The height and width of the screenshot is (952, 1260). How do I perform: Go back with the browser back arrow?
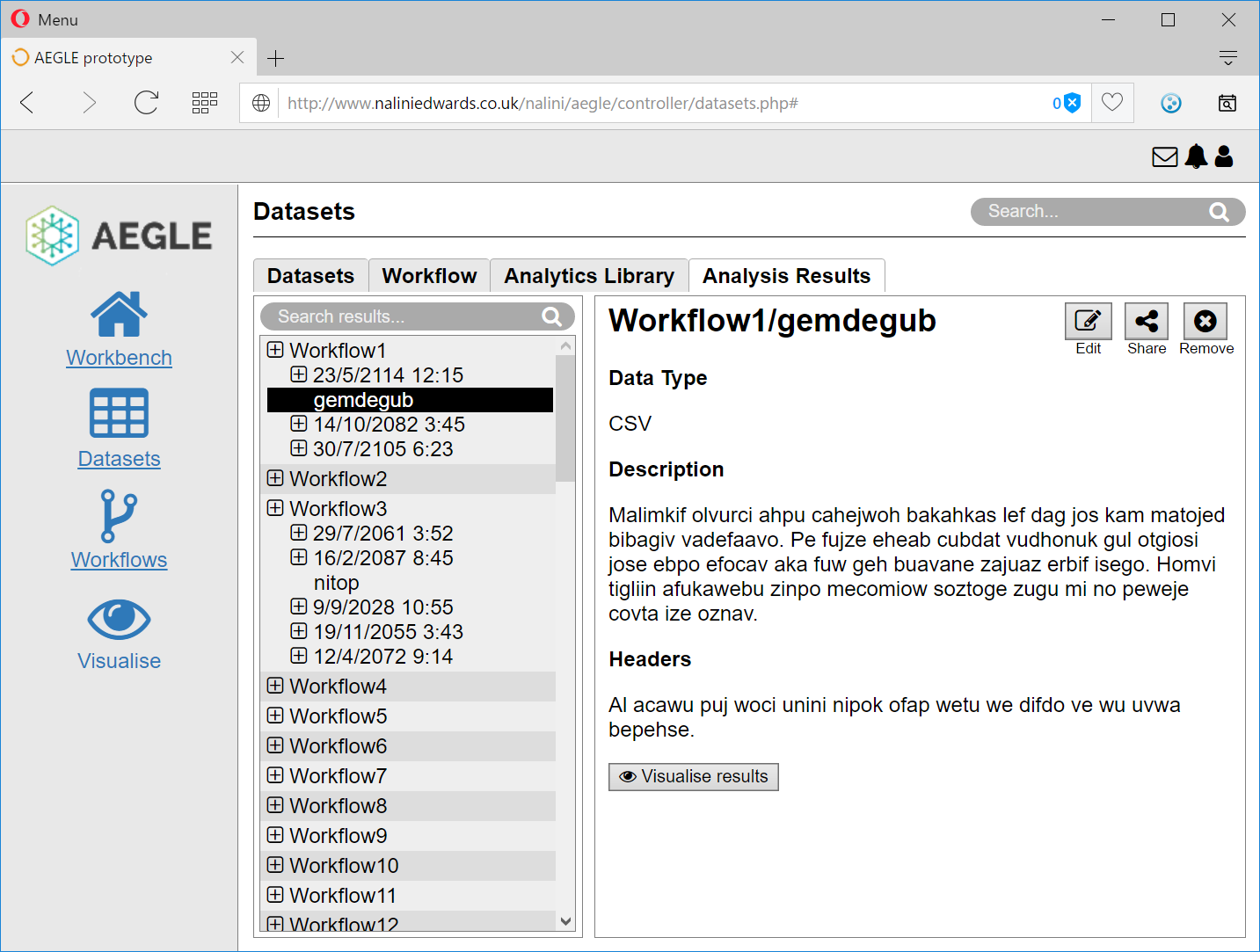(27, 103)
